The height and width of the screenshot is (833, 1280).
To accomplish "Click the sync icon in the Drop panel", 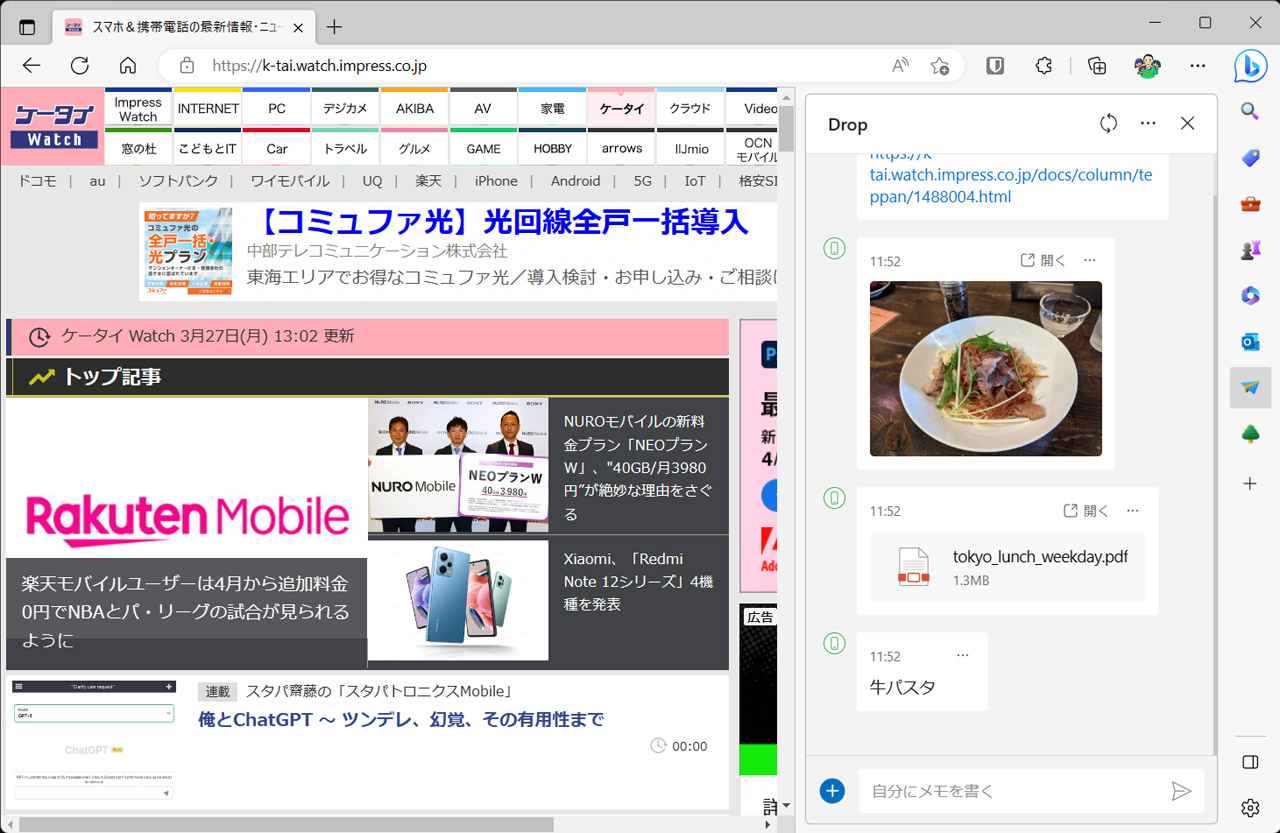I will 1108,123.
